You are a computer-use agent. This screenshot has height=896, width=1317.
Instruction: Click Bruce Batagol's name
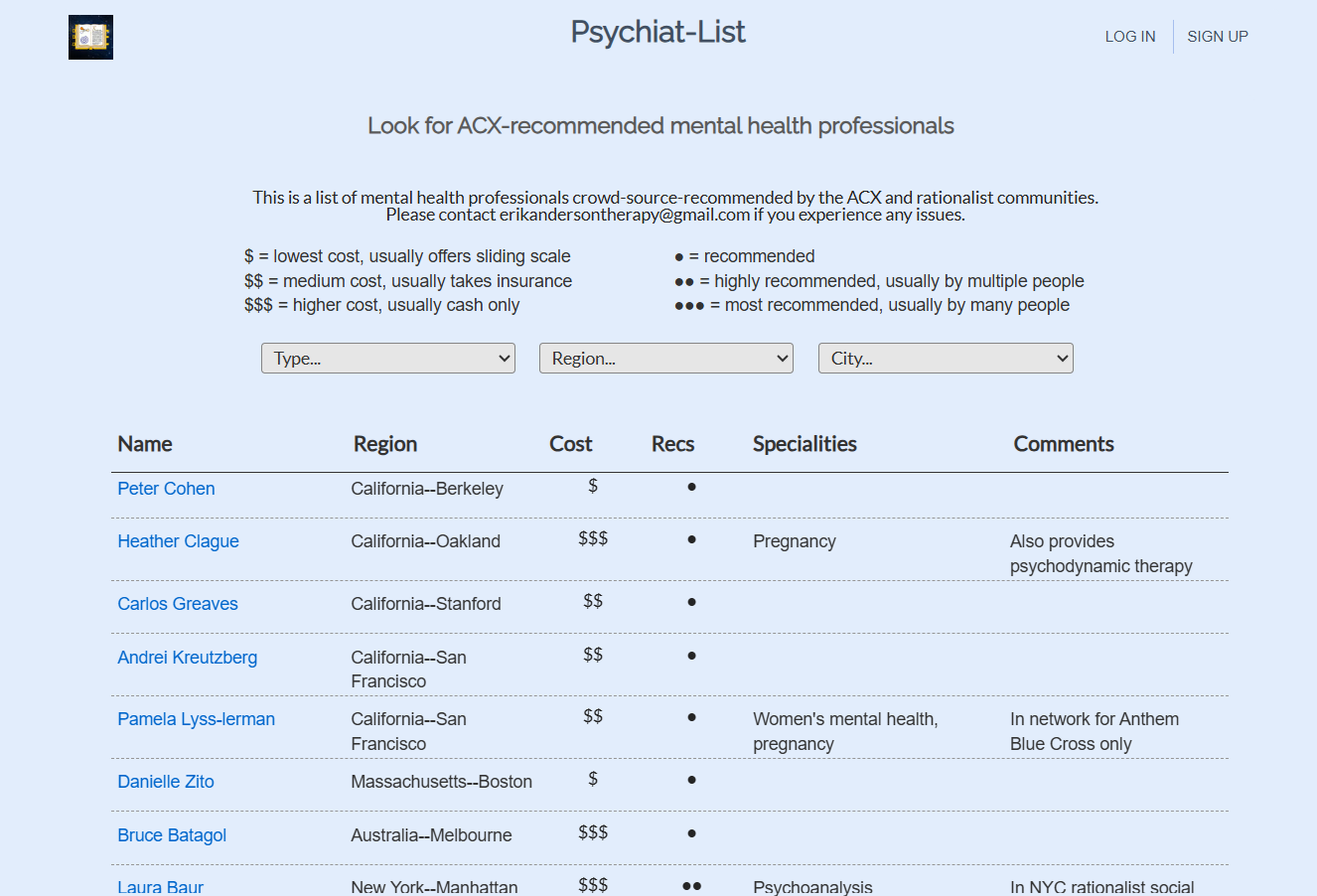pyautogui.click(x=172, y=834)
